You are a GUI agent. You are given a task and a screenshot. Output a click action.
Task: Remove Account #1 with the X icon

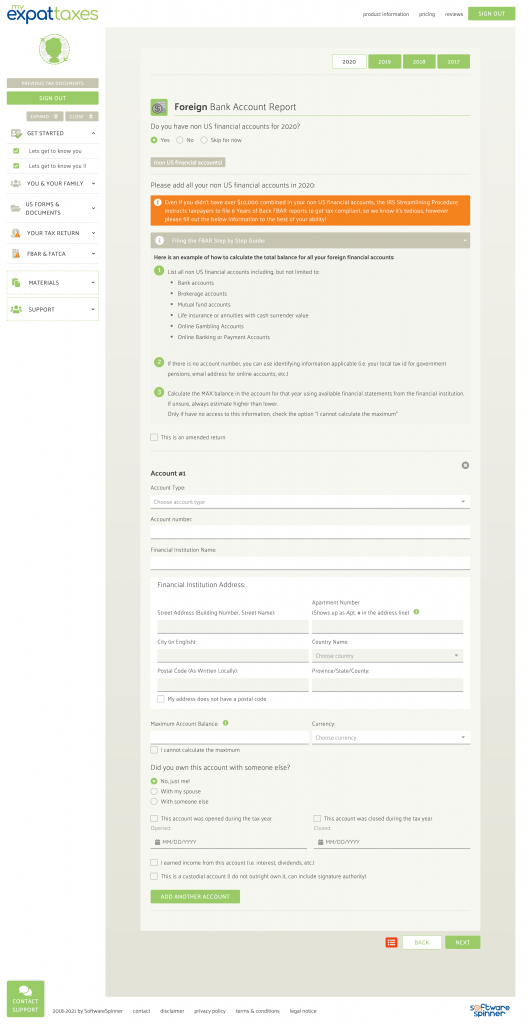click(x=465, y=465)
